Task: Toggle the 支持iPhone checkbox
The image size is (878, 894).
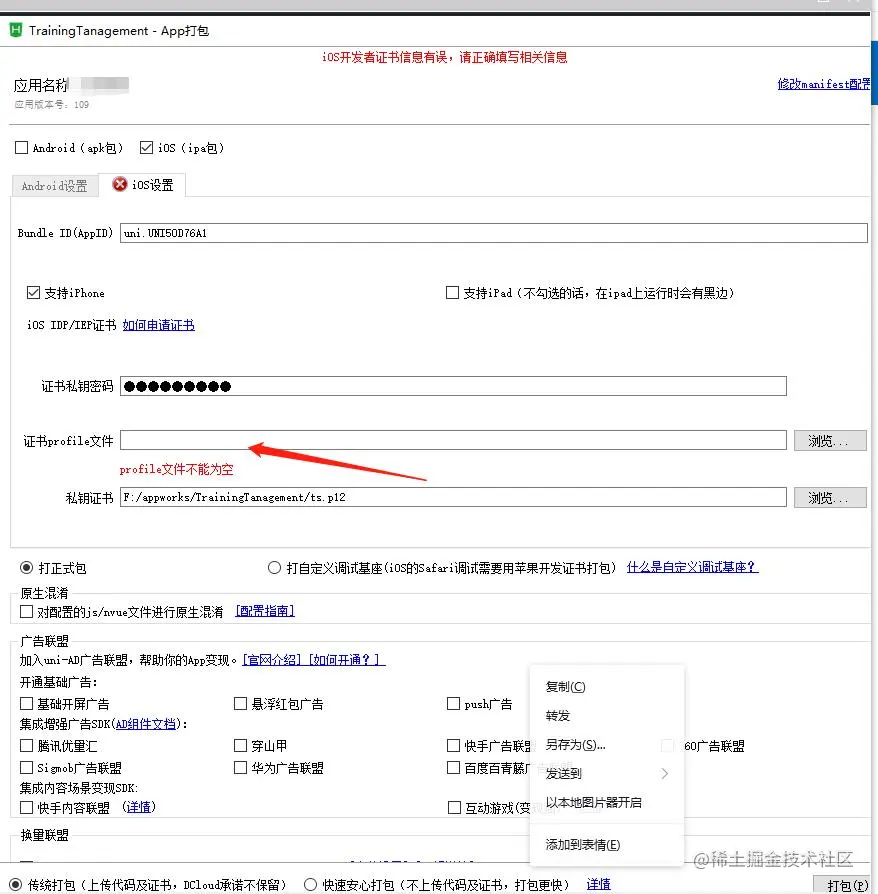Action: [x=34, y=293]
